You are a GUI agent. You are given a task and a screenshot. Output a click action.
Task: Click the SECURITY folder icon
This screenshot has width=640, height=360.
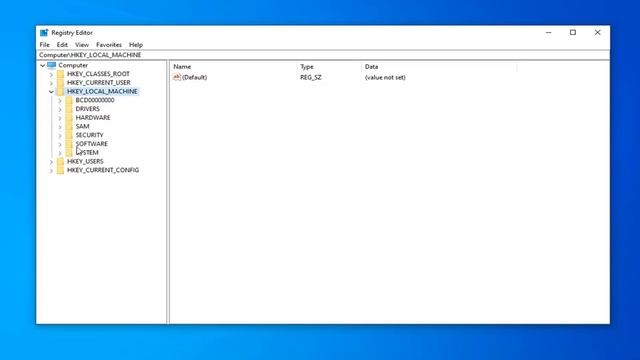[69, 135]
